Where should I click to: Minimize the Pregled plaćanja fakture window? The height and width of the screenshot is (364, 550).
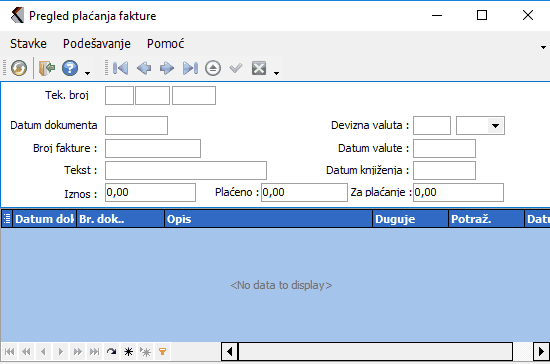point(437,15)
